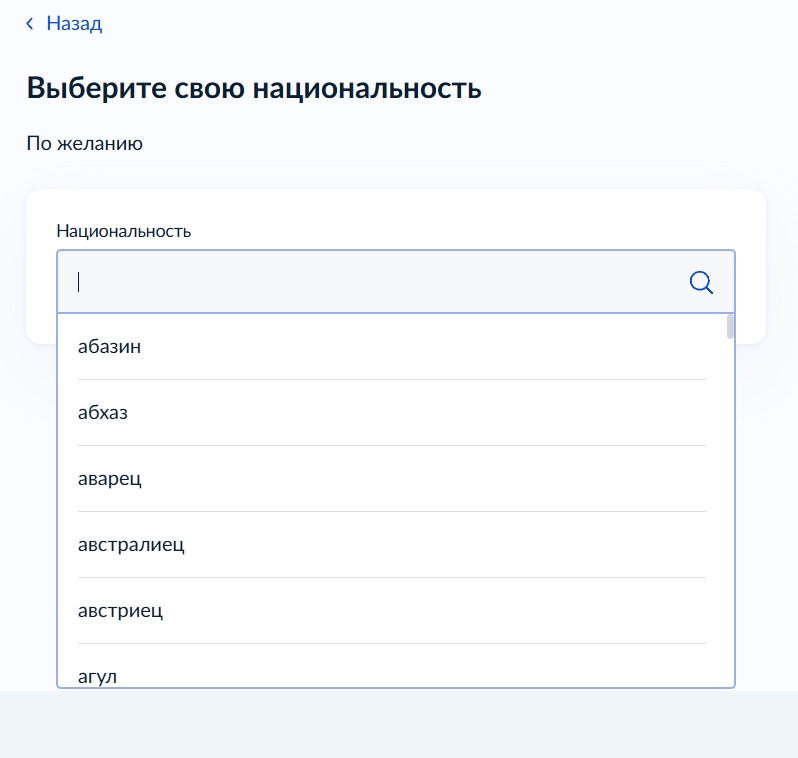The image size is (798, 758).
Task: Click the partially visible агул option
Action: (x=98, y=676)
